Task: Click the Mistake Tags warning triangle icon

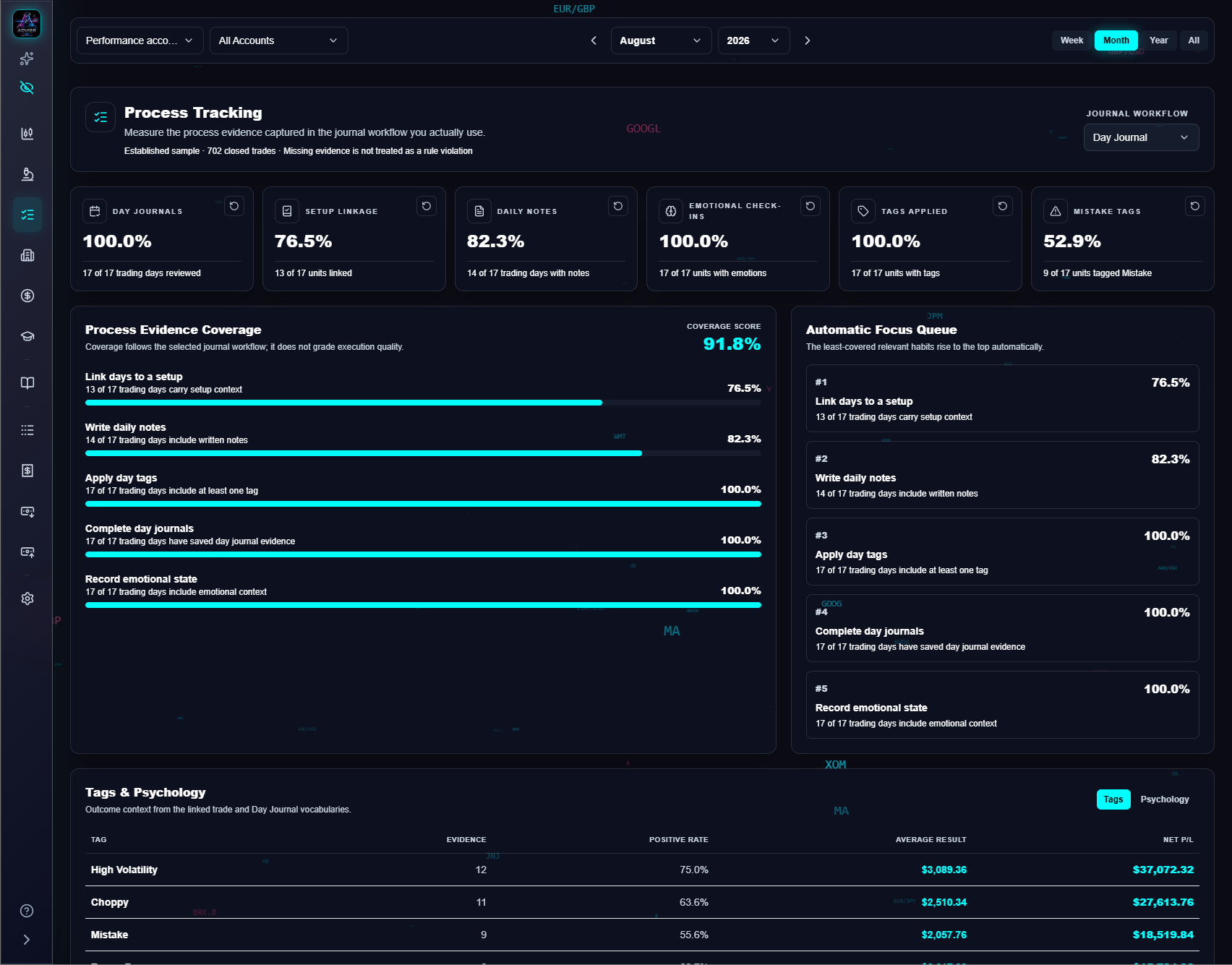Action: point(1056,211)
